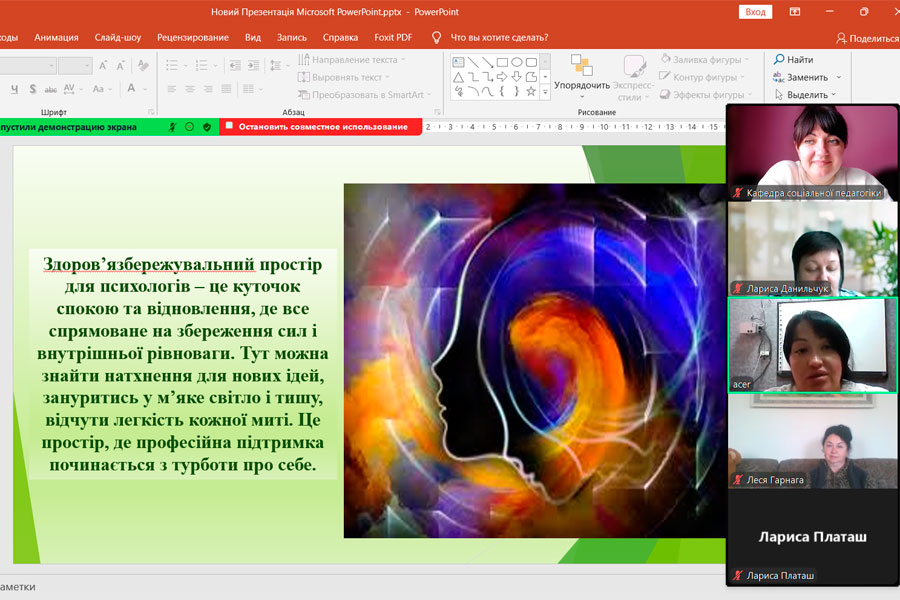Click the security shield icon in the share bar
Viewport: 900px width, 600px height.
[207, 127]
